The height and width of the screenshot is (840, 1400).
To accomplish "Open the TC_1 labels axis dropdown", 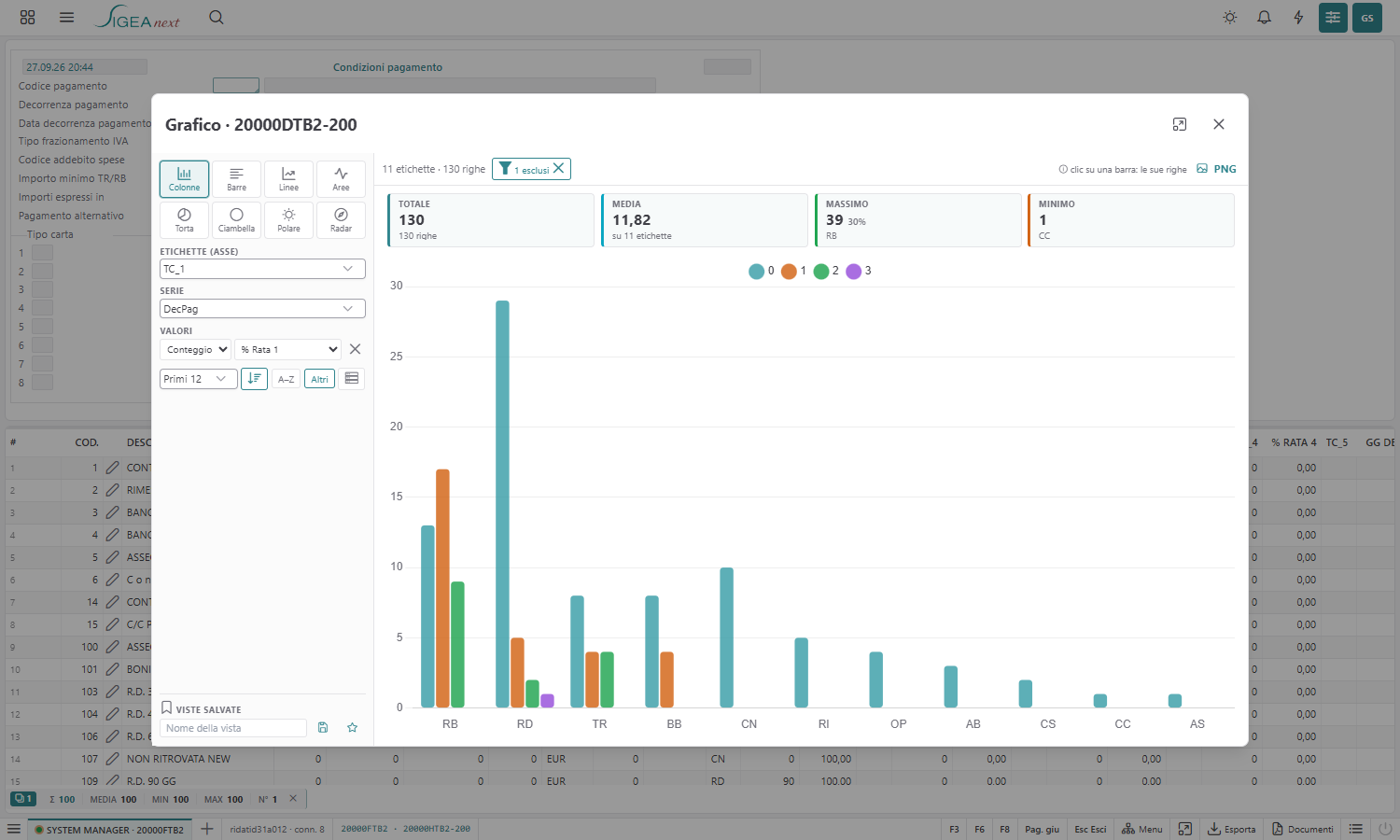I will point(262,269).
